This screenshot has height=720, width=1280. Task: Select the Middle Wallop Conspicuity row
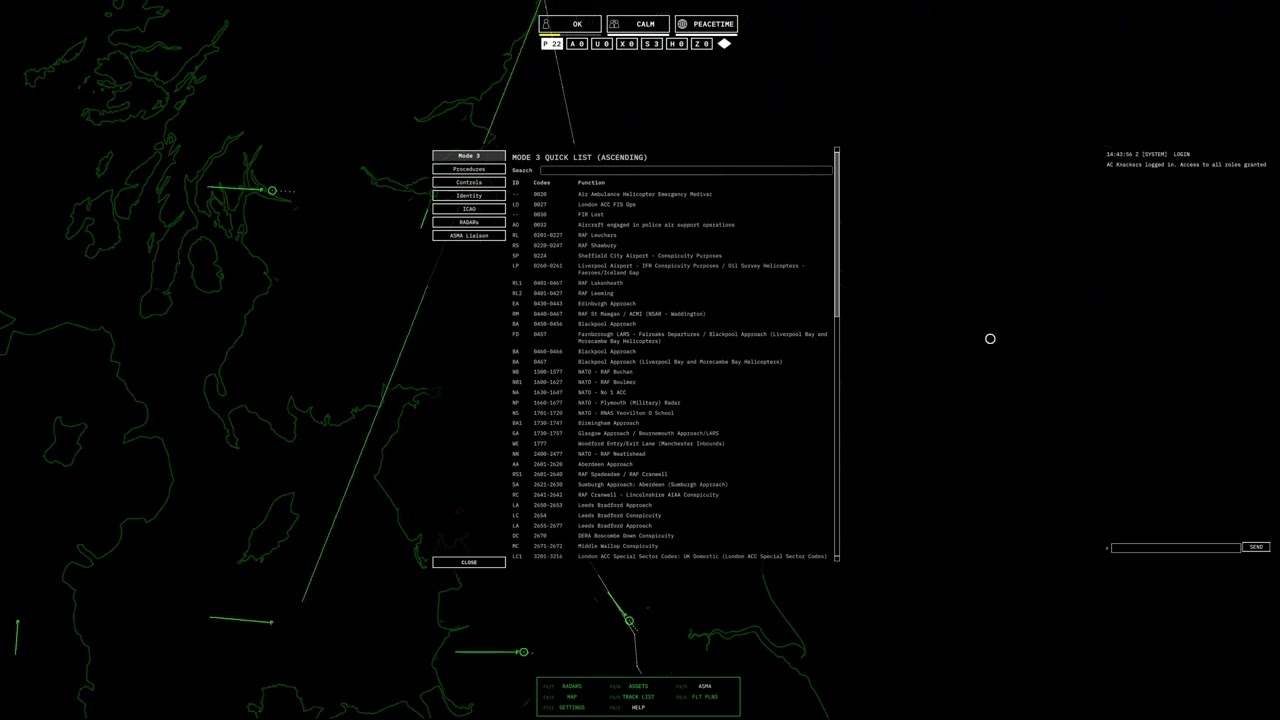[671, 546]
